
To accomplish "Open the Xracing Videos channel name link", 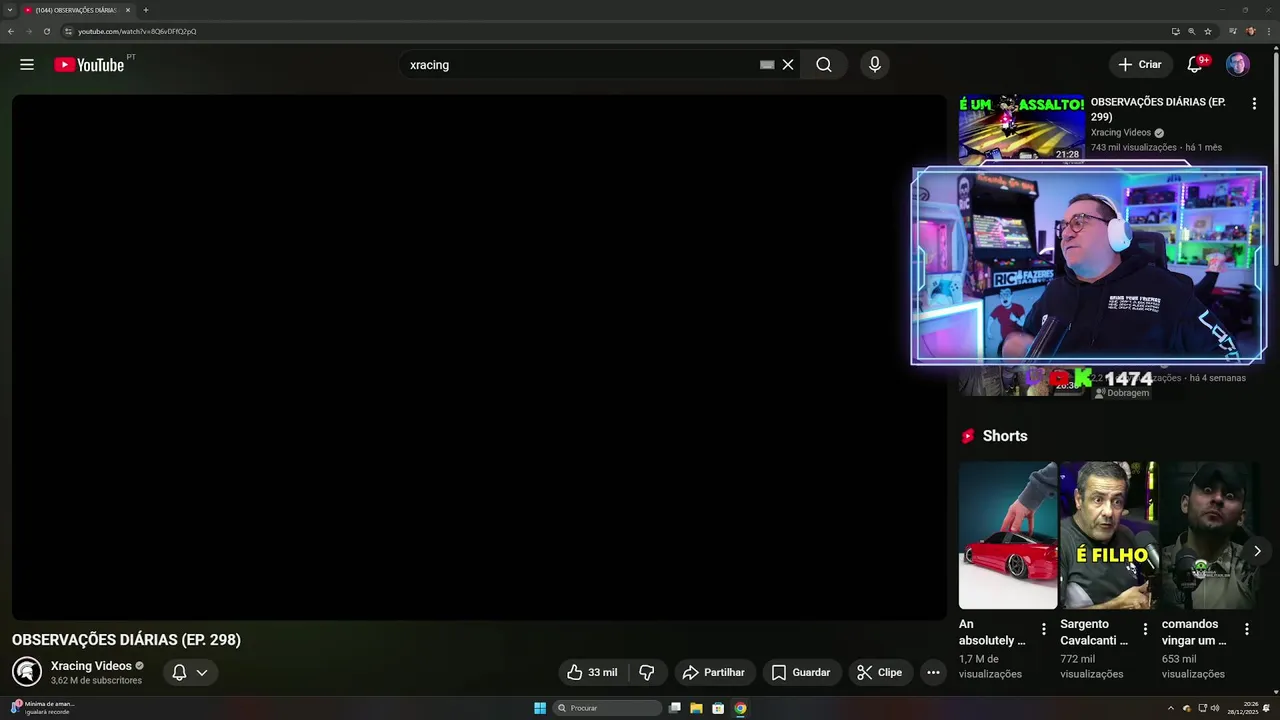I will [91, 666].
